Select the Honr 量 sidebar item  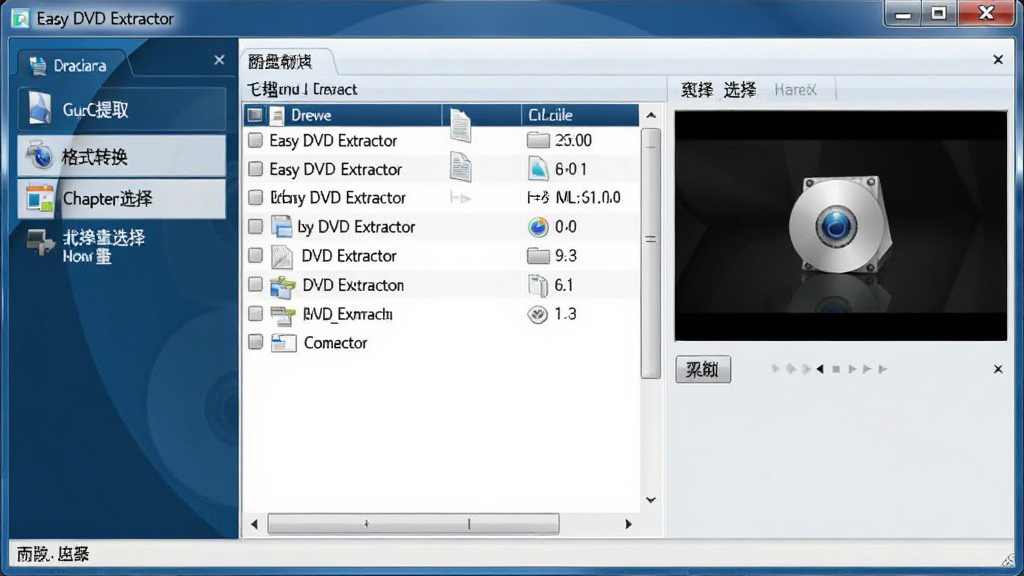(122, 246)
